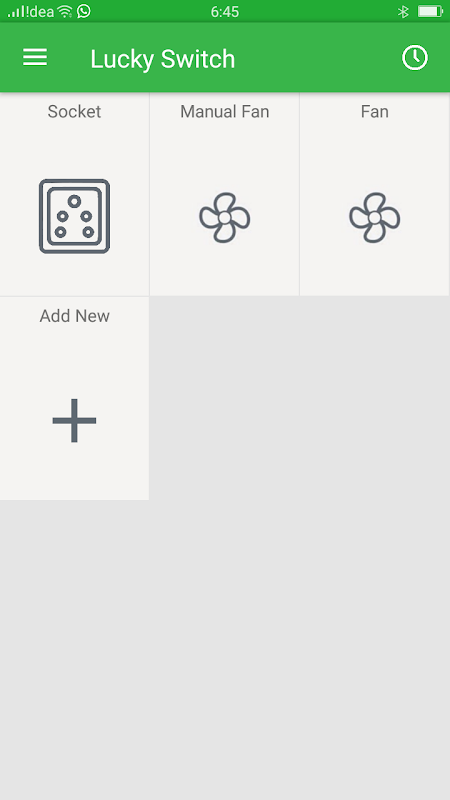Image resolution: width=450 pixels, height=800 pixels.
Task: Select the Fan label text
Action: click(x=374, y=112)
